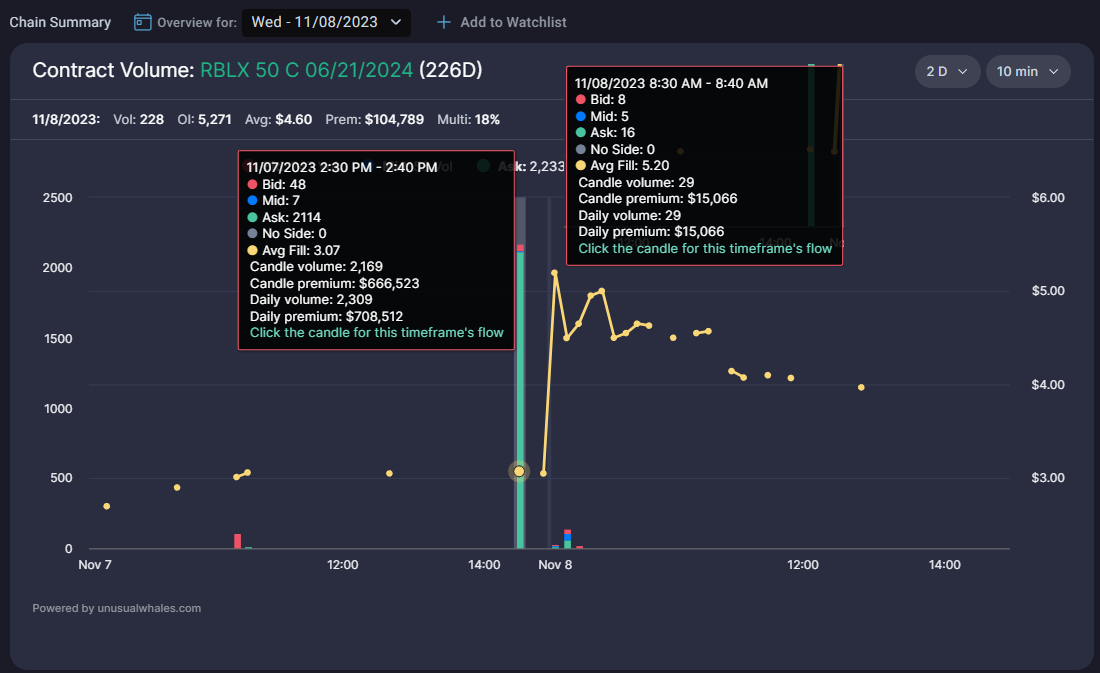This screenshot has width=1100, height=673.
Task: Open the "Wed - 11/08/2023" date dropdown
Action: pyautogui.click(x=326, y=22)
